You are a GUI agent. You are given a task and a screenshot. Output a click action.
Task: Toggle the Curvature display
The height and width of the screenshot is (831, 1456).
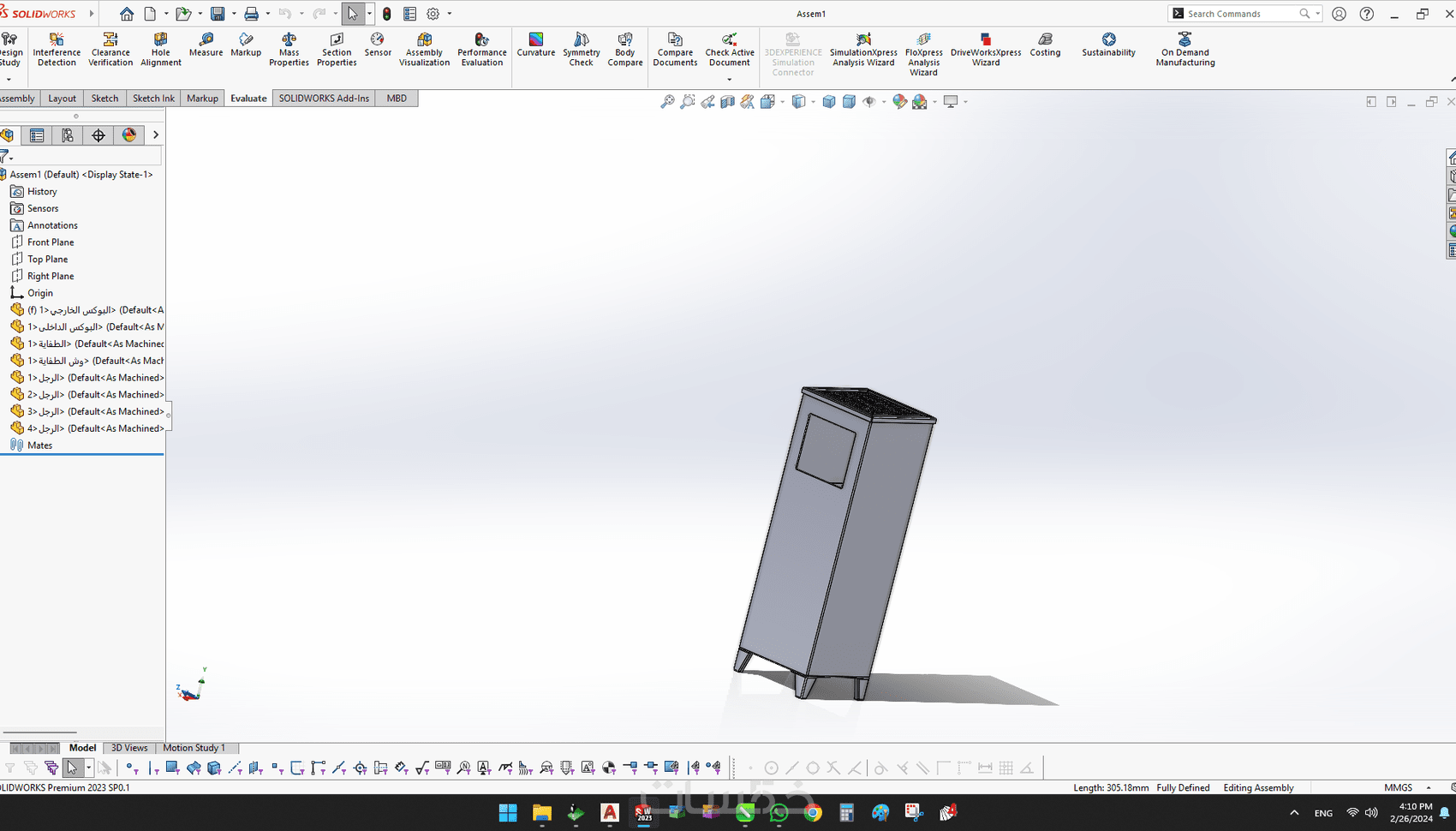(x=535, y=45)
